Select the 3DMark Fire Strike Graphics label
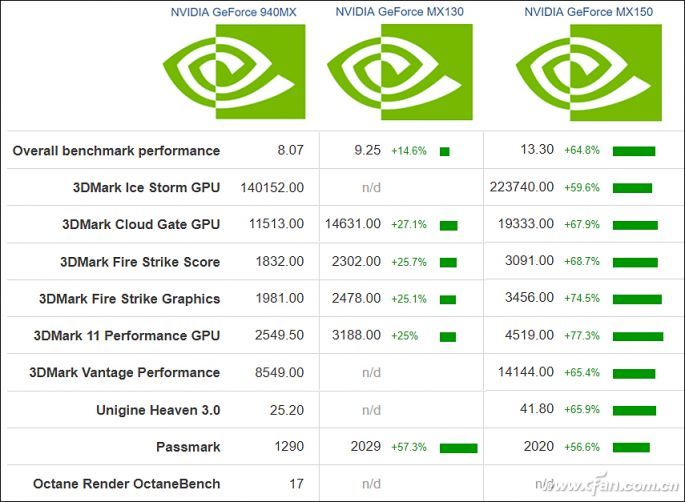 click(129, 299)
